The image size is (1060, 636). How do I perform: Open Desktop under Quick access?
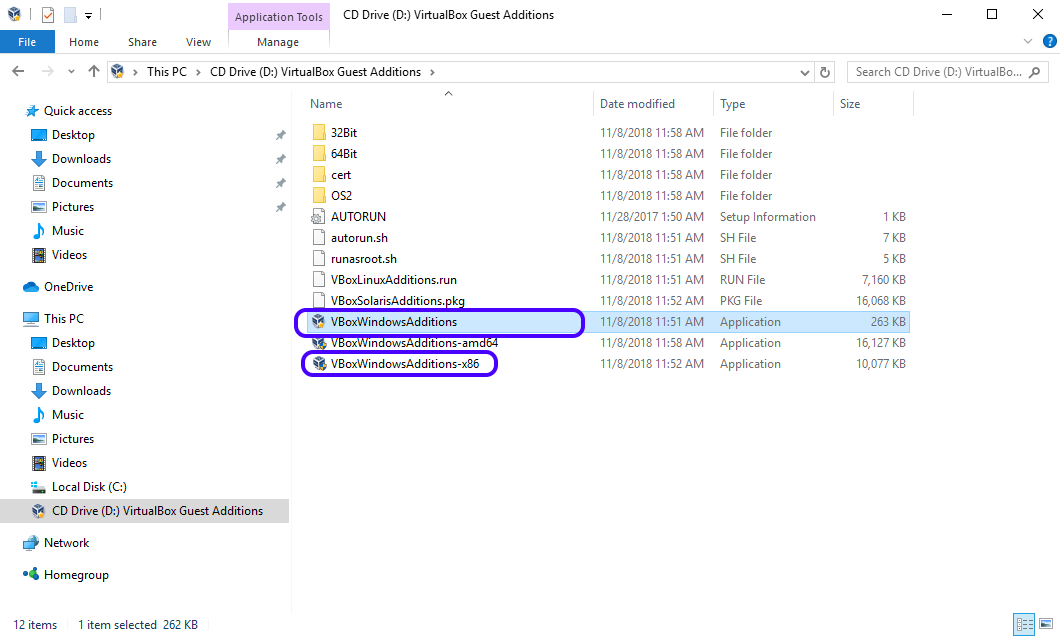[x=73, y=134]
